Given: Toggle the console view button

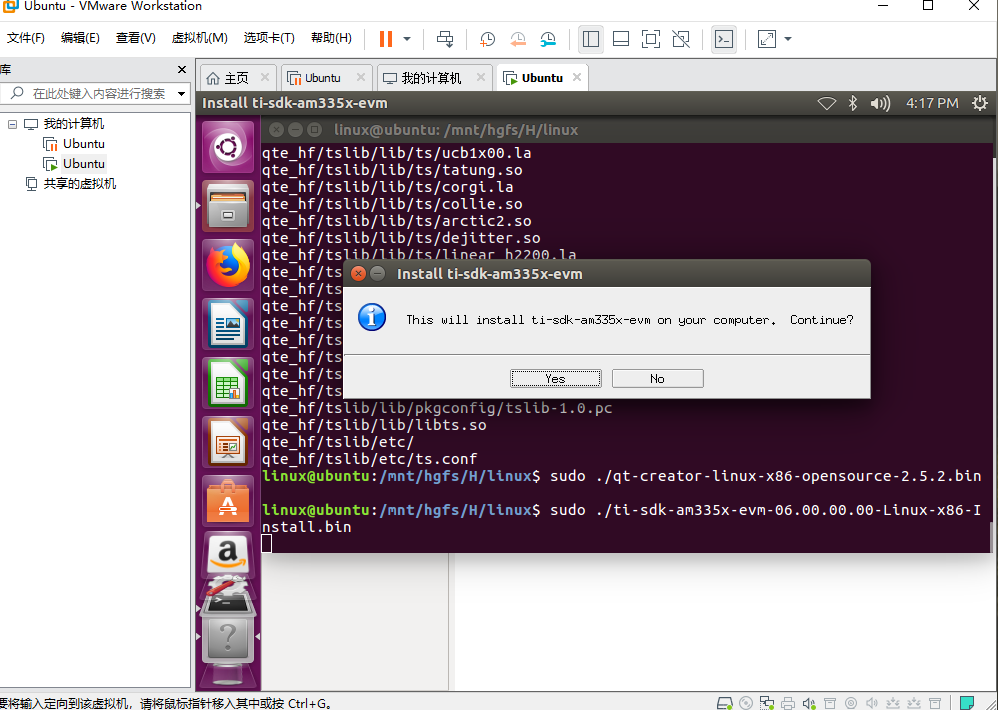Looking at the screenshot, I should [x=724, y=39].
